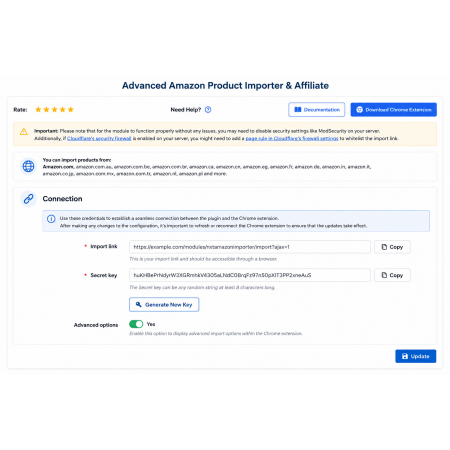This screenshot has width=450, height=450.
Task: Toggle the Advanced options switch
Action: tap(136, 324)
